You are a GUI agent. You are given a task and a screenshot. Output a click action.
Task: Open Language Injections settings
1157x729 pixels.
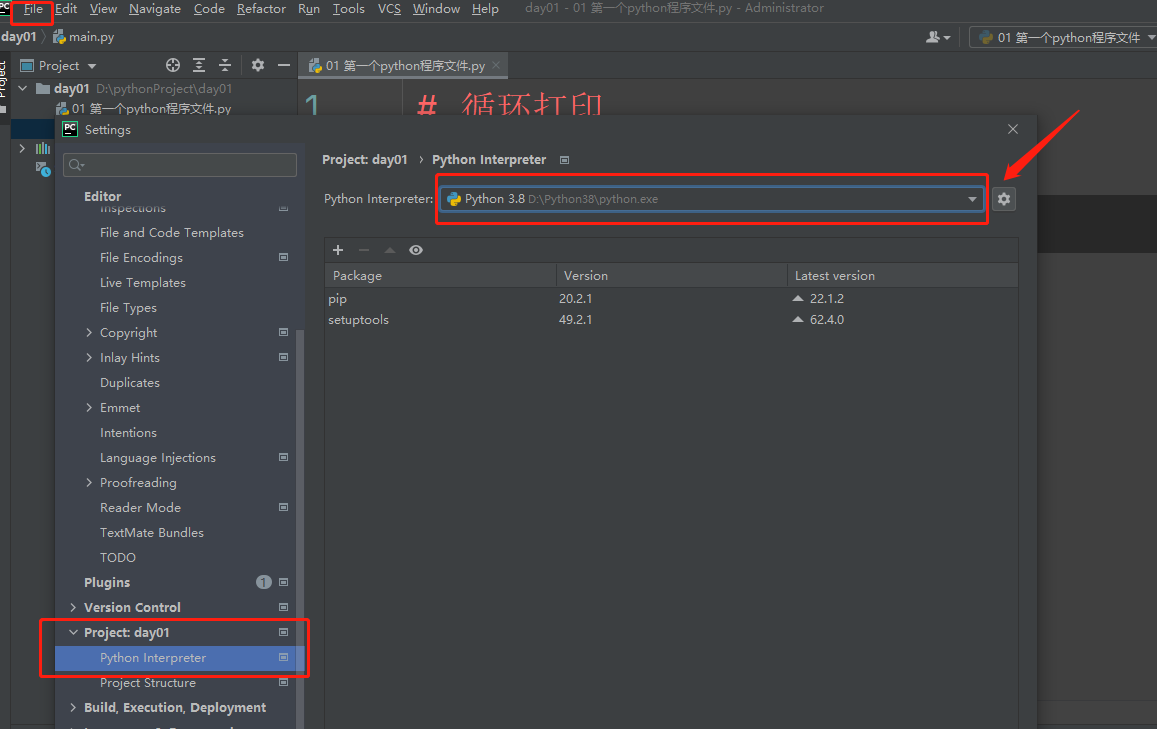(x=158, y=458)
